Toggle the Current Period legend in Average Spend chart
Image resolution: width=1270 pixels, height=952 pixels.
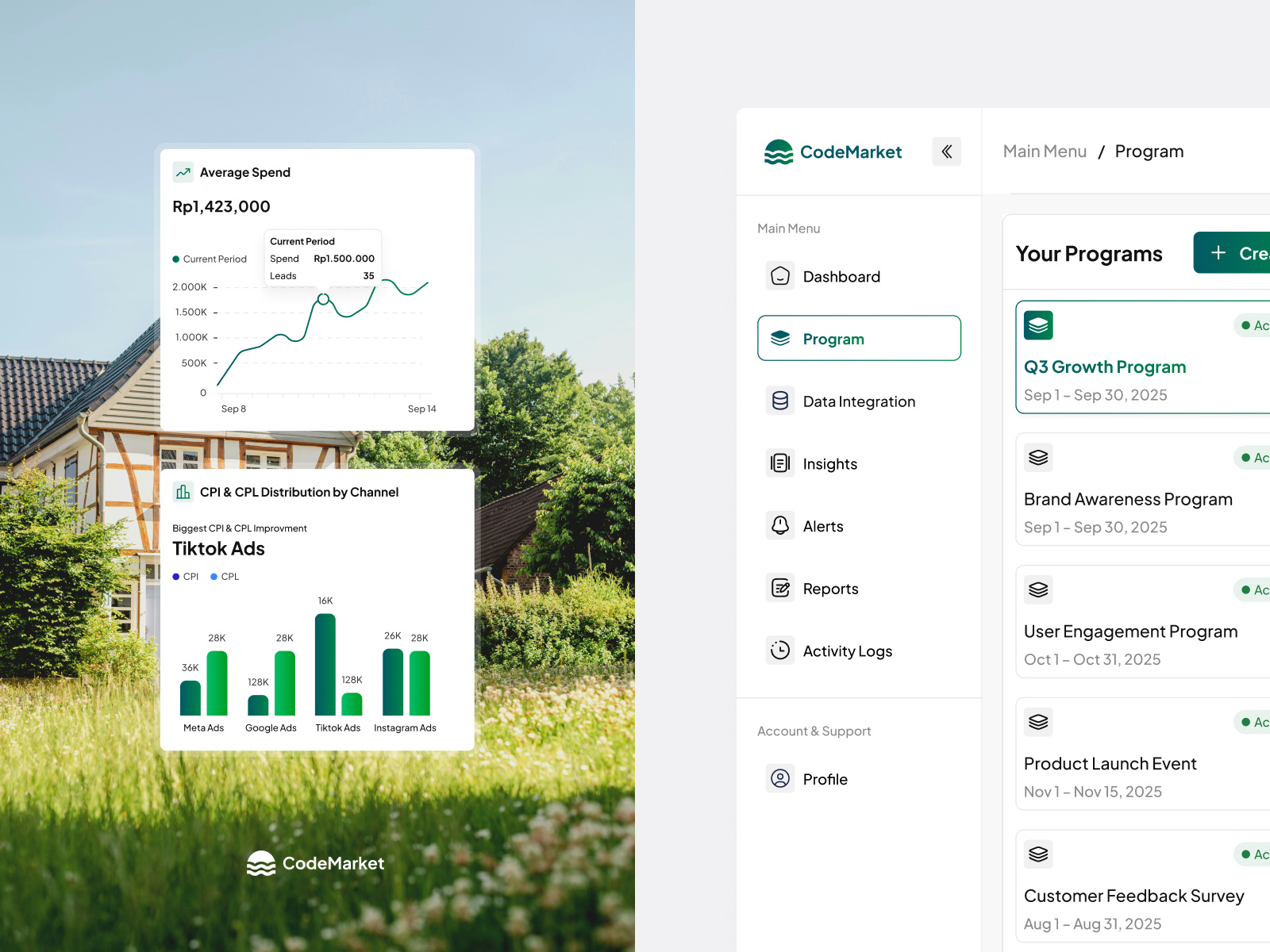175,259
